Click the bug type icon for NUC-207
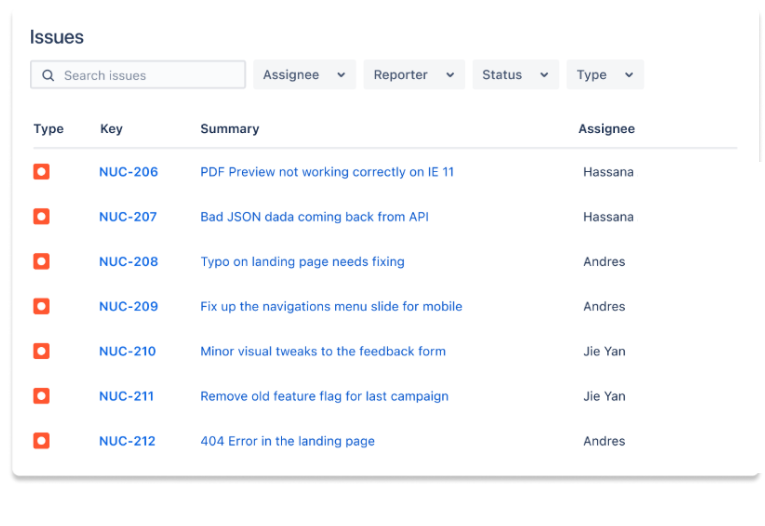This screenshot has width=765, height=526. click(41, 217)
